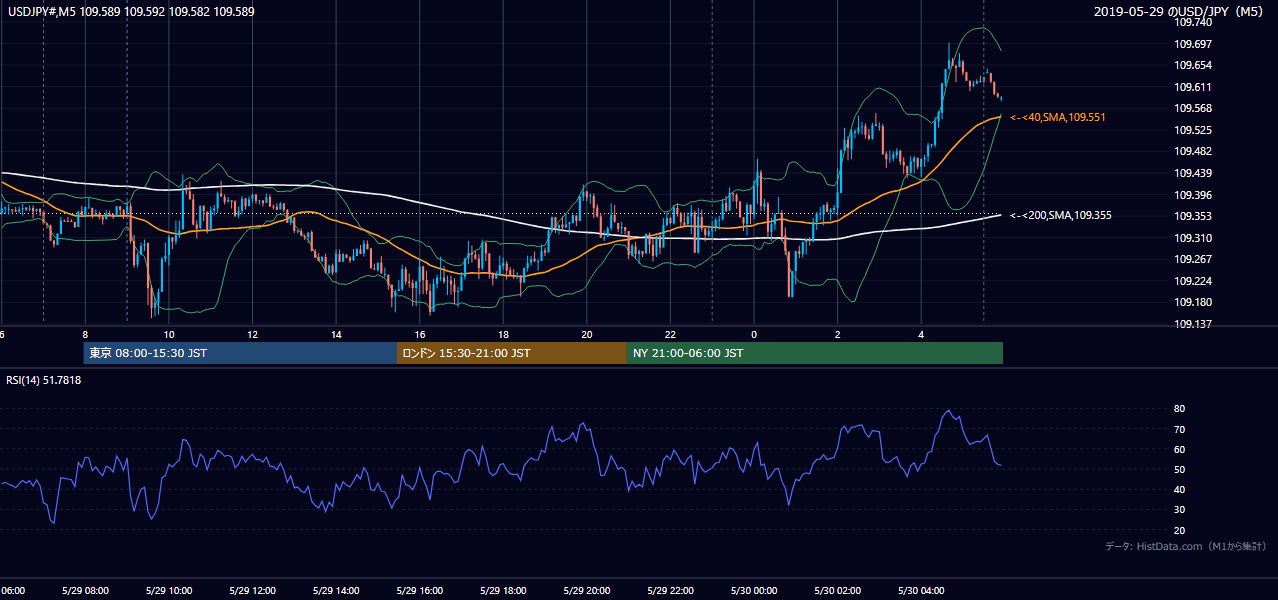Click the 109.697 price axis label

tap(1193, 44)
